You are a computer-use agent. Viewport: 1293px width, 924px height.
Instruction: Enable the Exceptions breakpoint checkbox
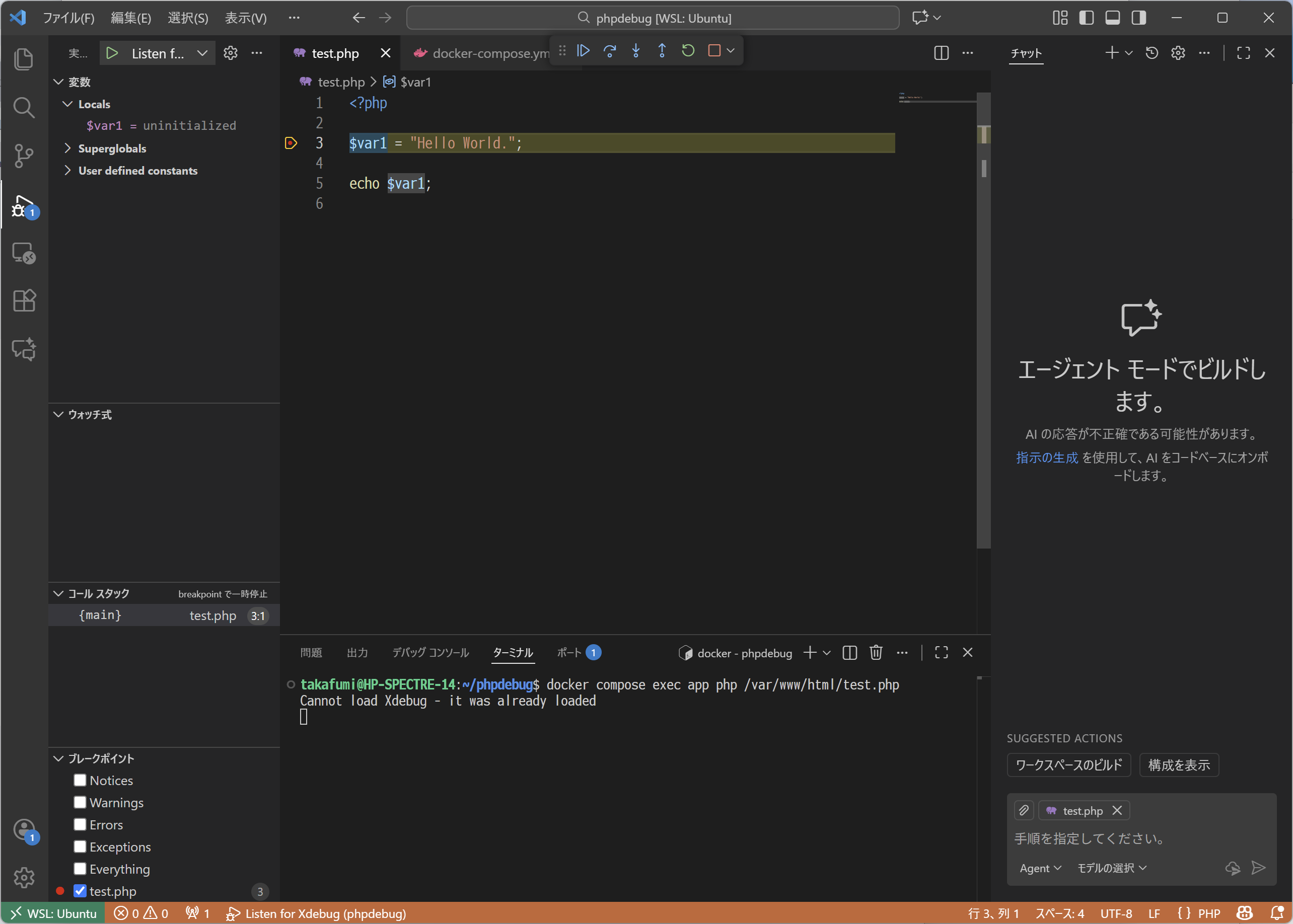[80, 846]
